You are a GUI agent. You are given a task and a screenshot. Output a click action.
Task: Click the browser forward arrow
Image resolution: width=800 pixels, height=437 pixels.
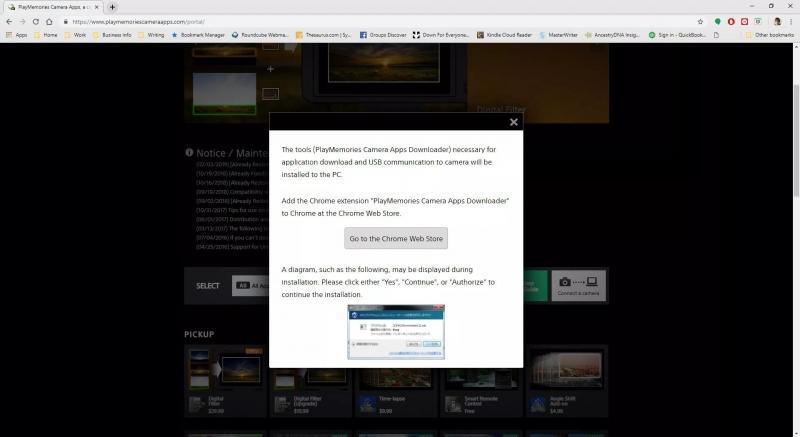point(23,21)
